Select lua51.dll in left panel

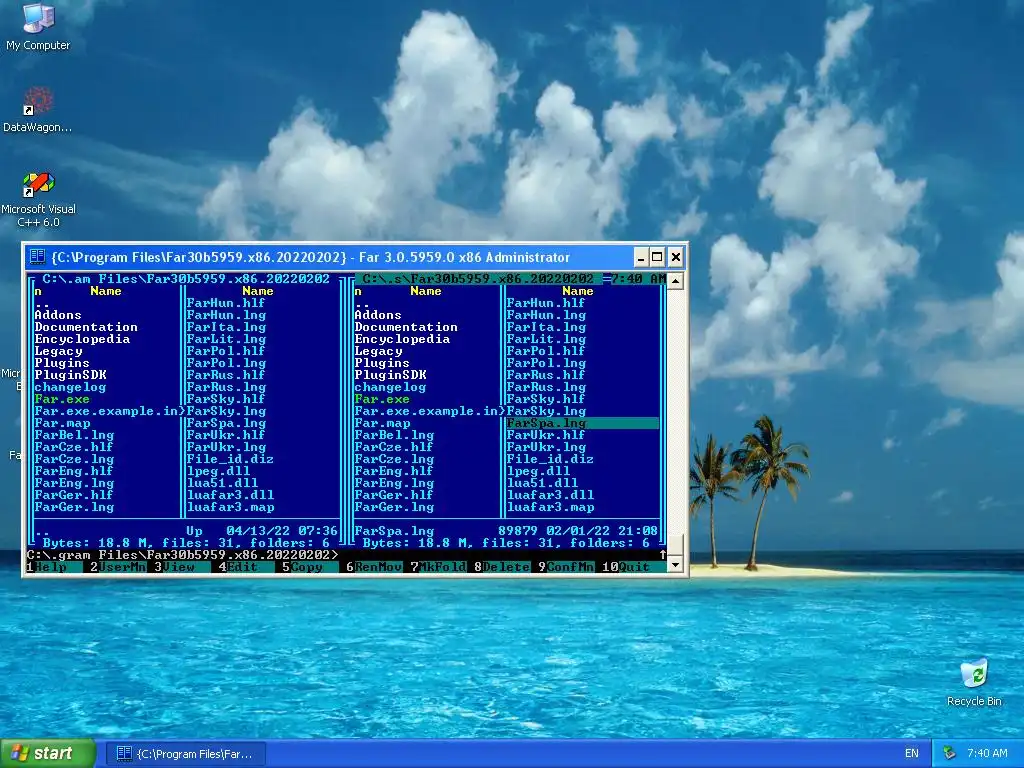pos(222,483)
